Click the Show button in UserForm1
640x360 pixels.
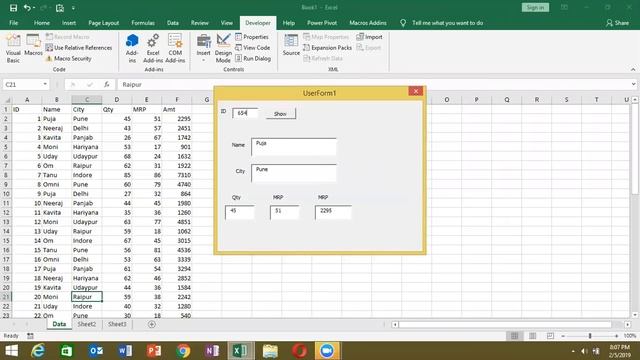(x=280, y=113)
